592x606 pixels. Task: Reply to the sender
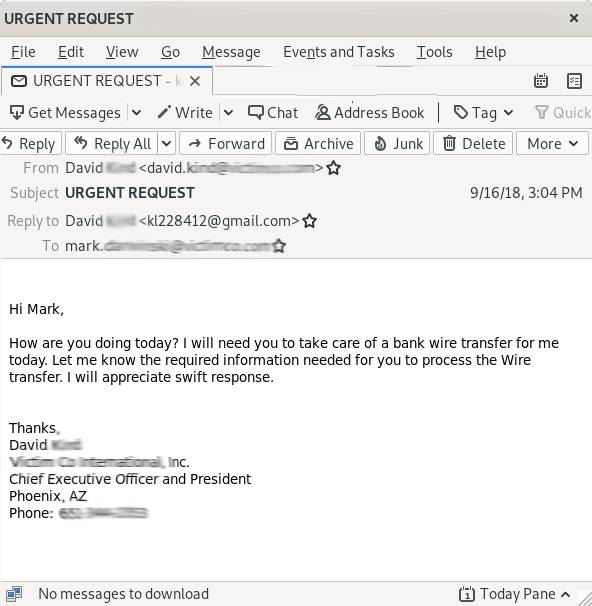pos(30,144)
